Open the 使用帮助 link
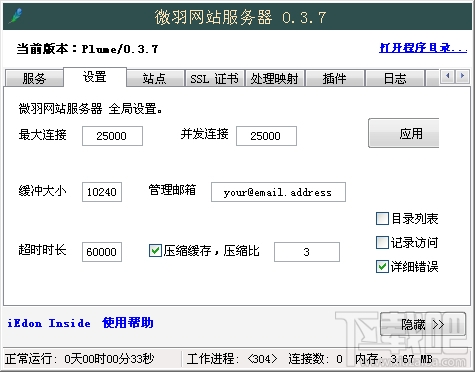The image size is (475, 372). pos(128,323)
